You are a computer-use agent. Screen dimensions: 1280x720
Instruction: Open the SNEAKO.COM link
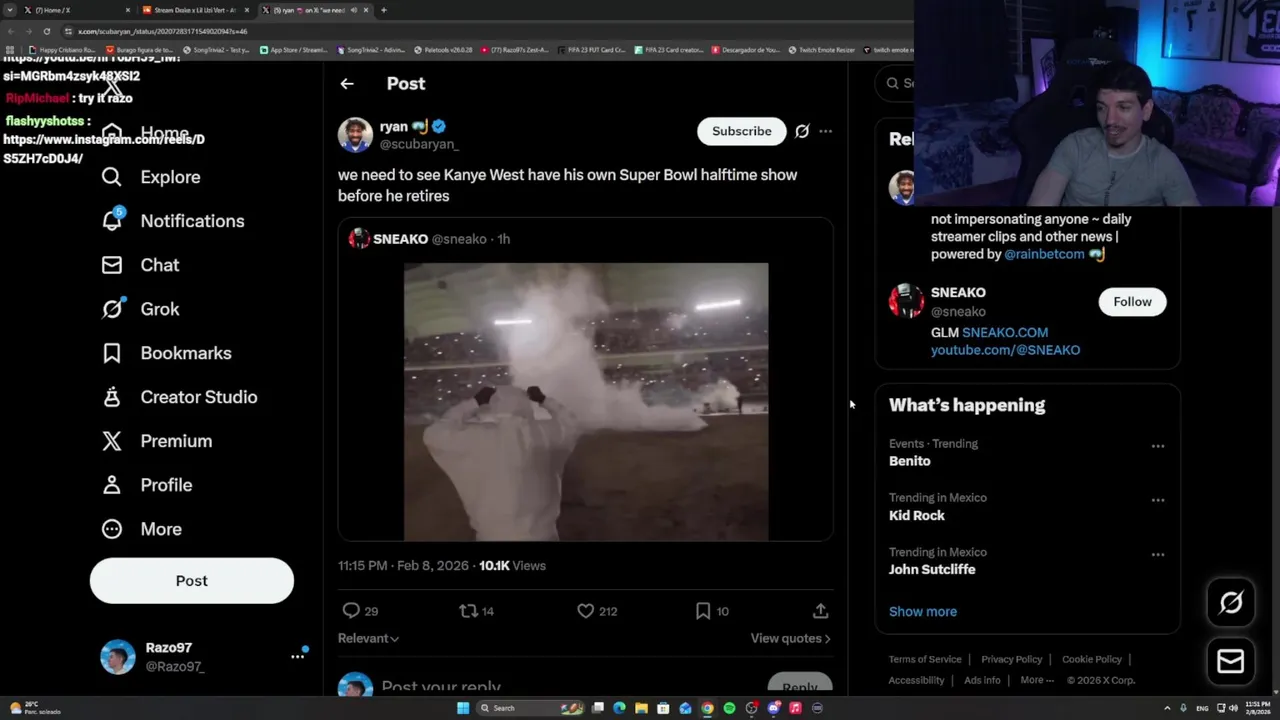(x=1005, y=332)
